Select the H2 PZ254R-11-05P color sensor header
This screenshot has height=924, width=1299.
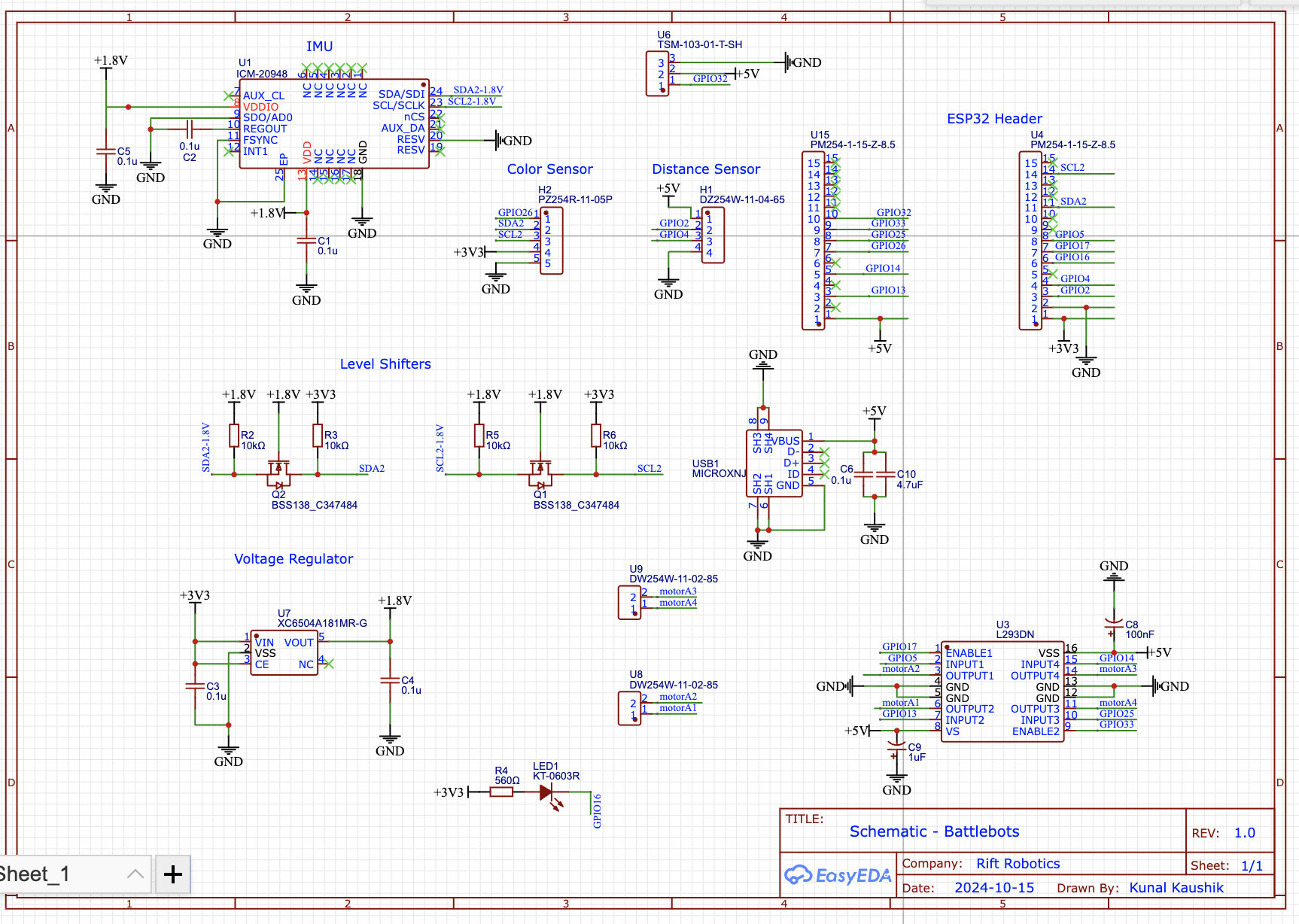(551, 241)
